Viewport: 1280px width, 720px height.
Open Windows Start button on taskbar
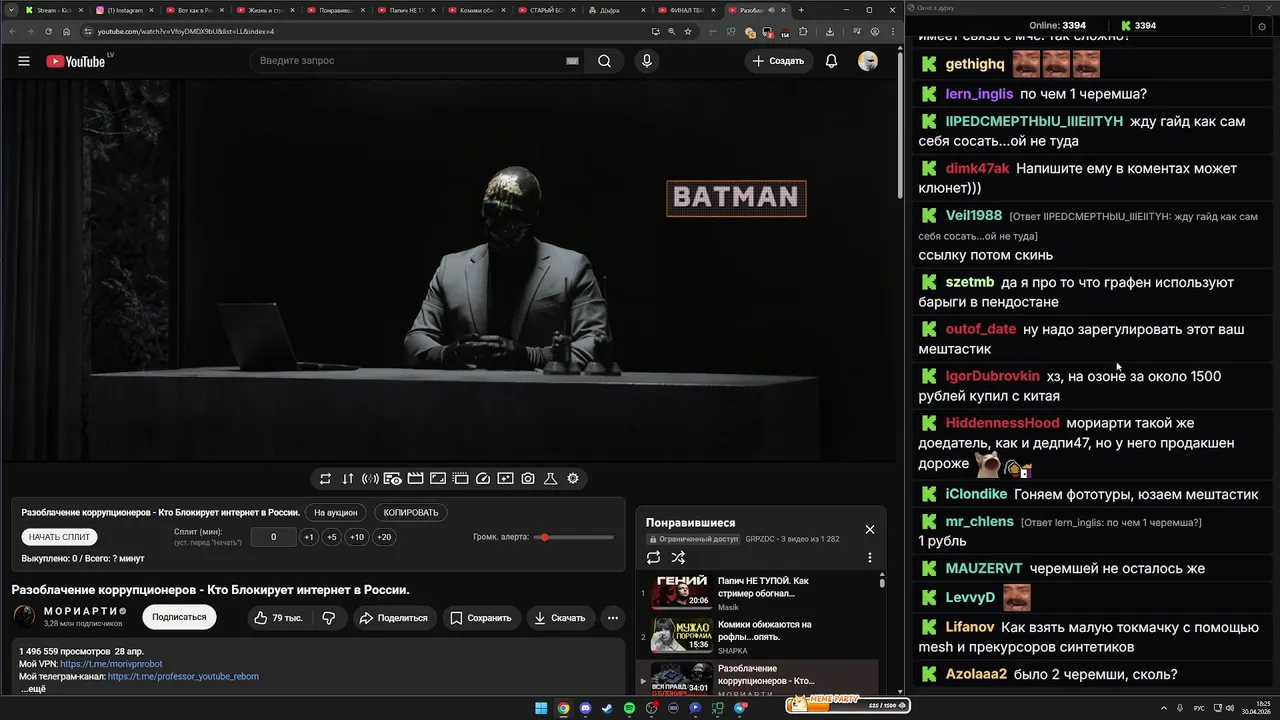541,708
